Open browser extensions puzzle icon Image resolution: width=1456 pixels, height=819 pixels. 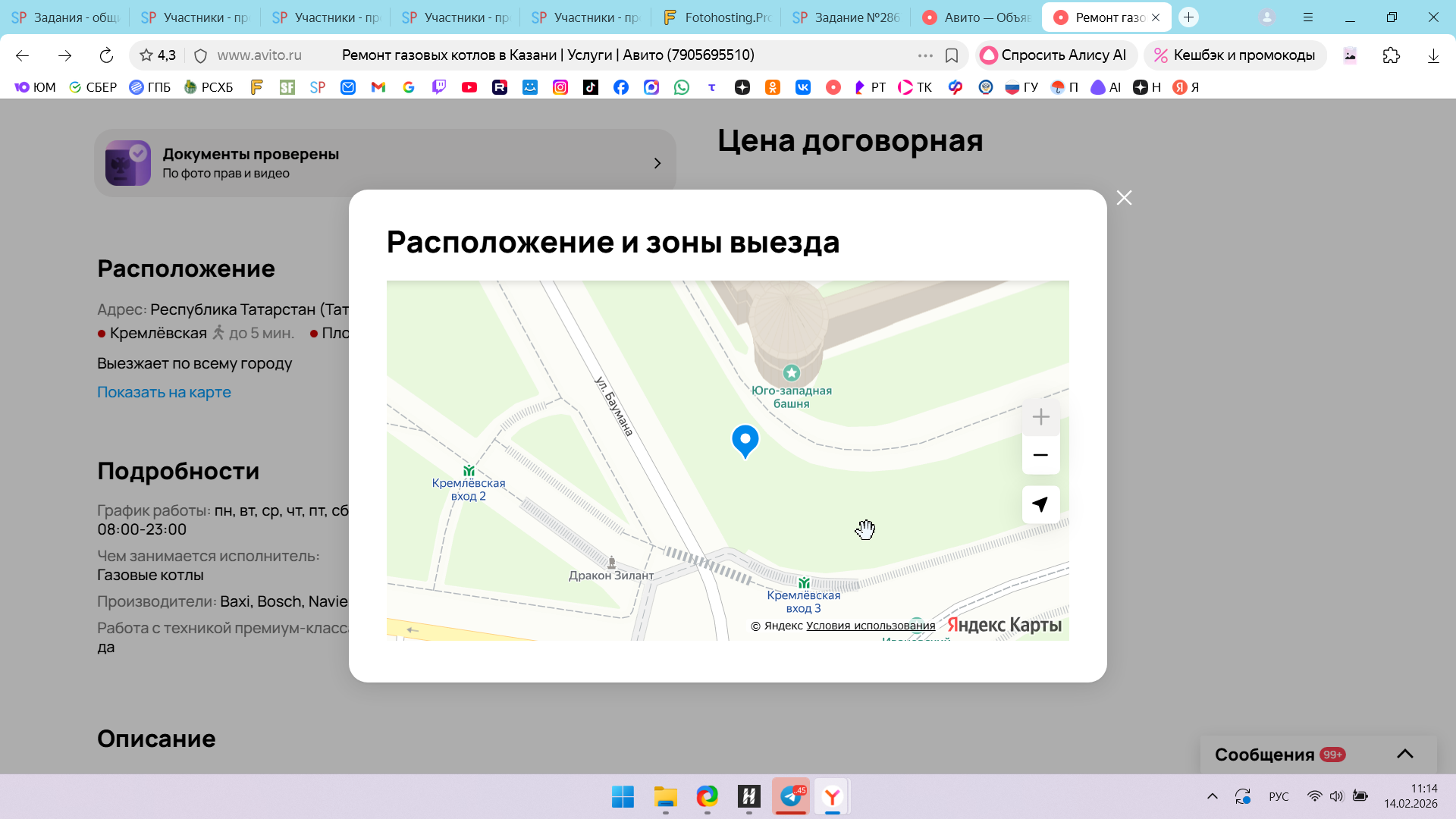click(1391, 55)
